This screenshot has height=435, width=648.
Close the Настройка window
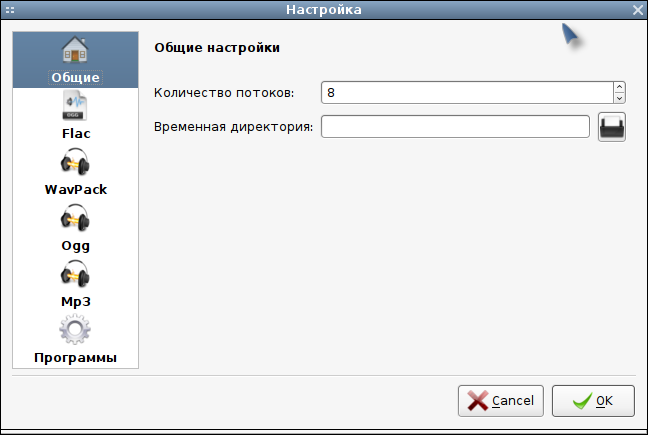point(638,10)
